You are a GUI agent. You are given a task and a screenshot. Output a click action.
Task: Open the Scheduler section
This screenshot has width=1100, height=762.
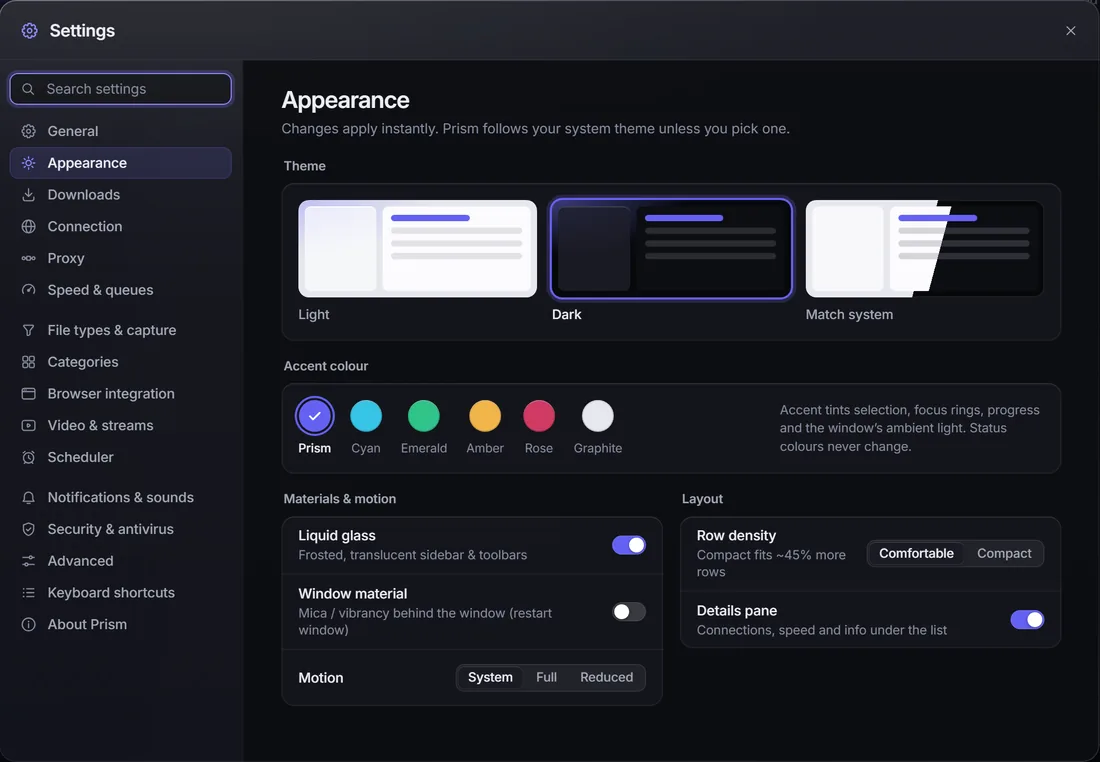(x=121, y=457)
